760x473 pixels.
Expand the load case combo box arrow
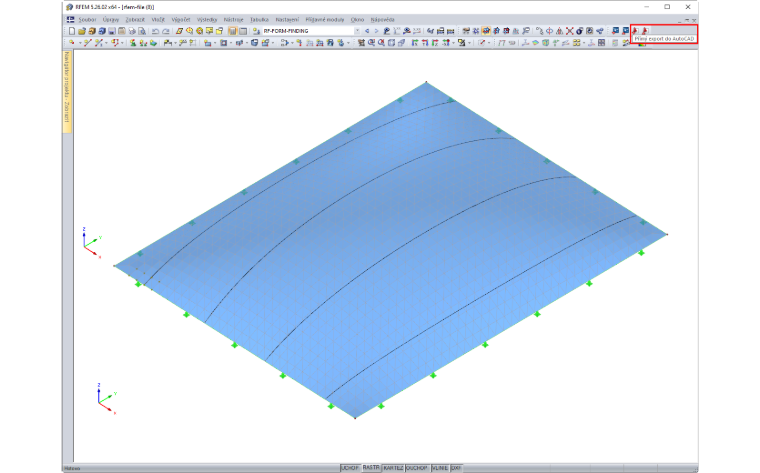(358, 31)
